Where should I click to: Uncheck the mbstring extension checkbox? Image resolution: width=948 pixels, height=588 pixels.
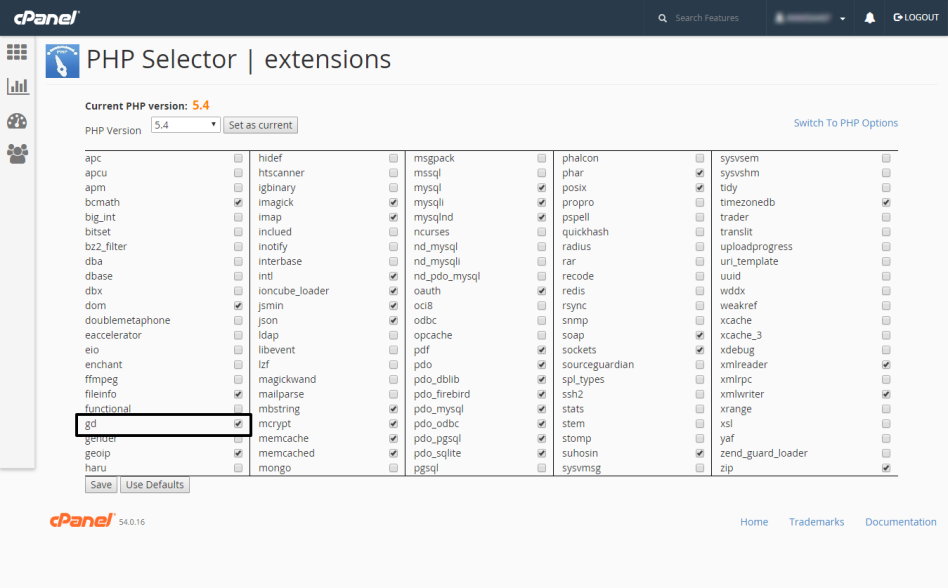coord(394,409)
